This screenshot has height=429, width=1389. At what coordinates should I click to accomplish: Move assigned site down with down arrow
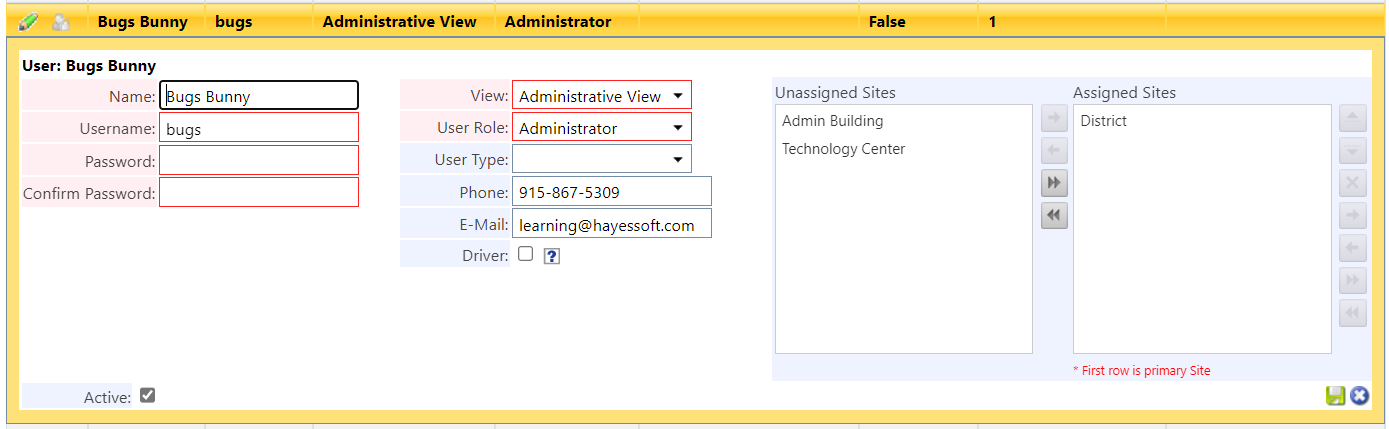1352,151
